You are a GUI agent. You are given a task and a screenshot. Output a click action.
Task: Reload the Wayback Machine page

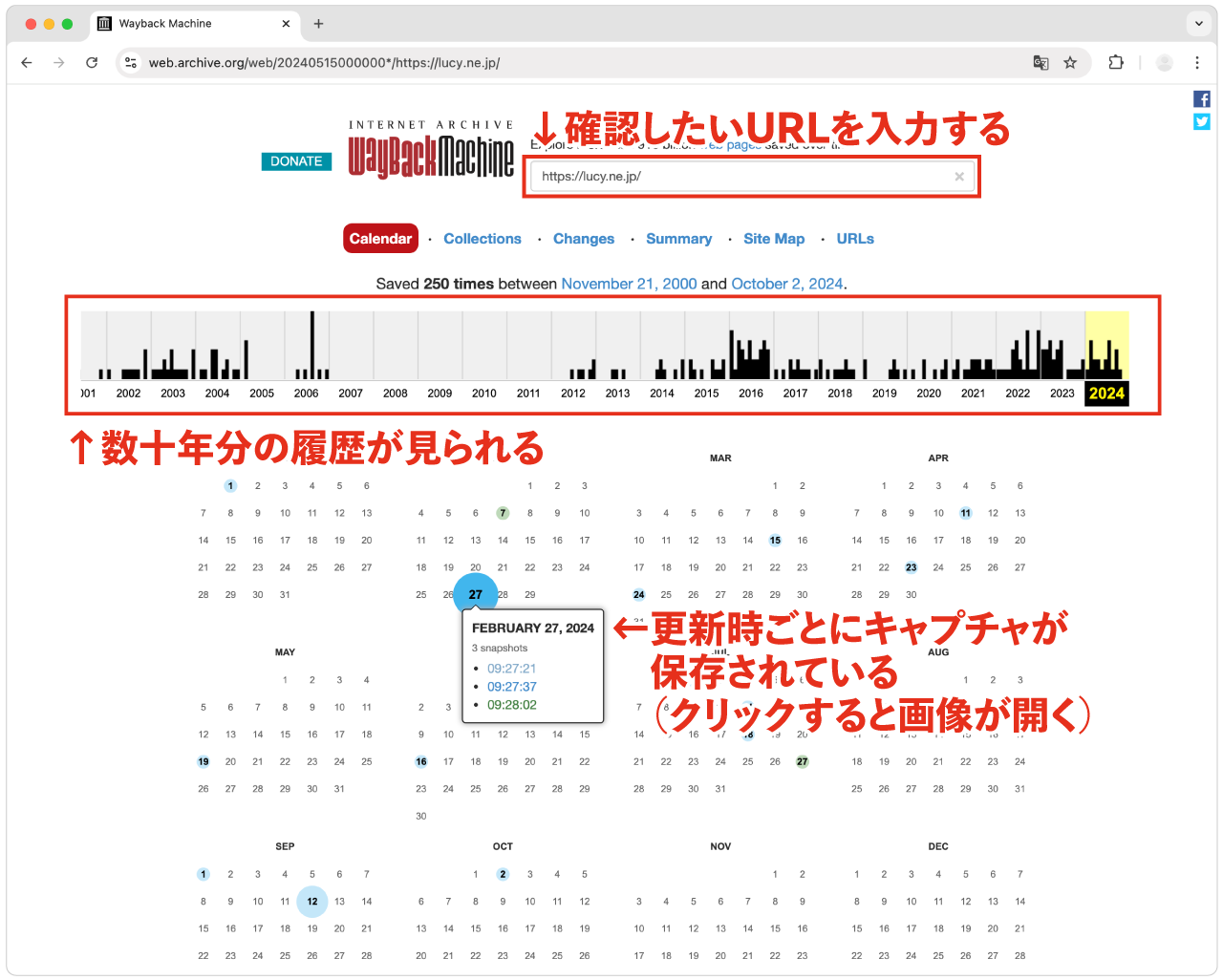pyautogui.click(x=92, y=63)
